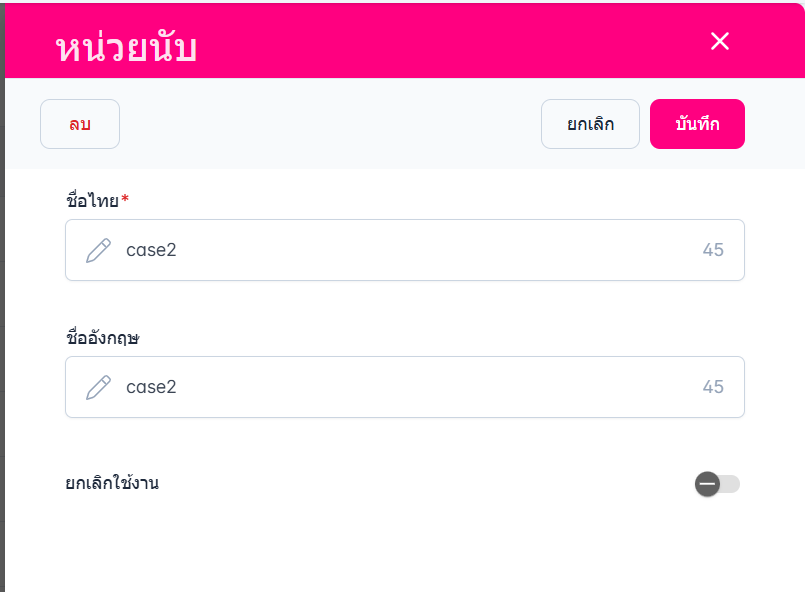This screenshot has width=805, height=592.
Task: Click the pencil icon in the ชื่ออังกฤษ field
Action: [98, 387]
